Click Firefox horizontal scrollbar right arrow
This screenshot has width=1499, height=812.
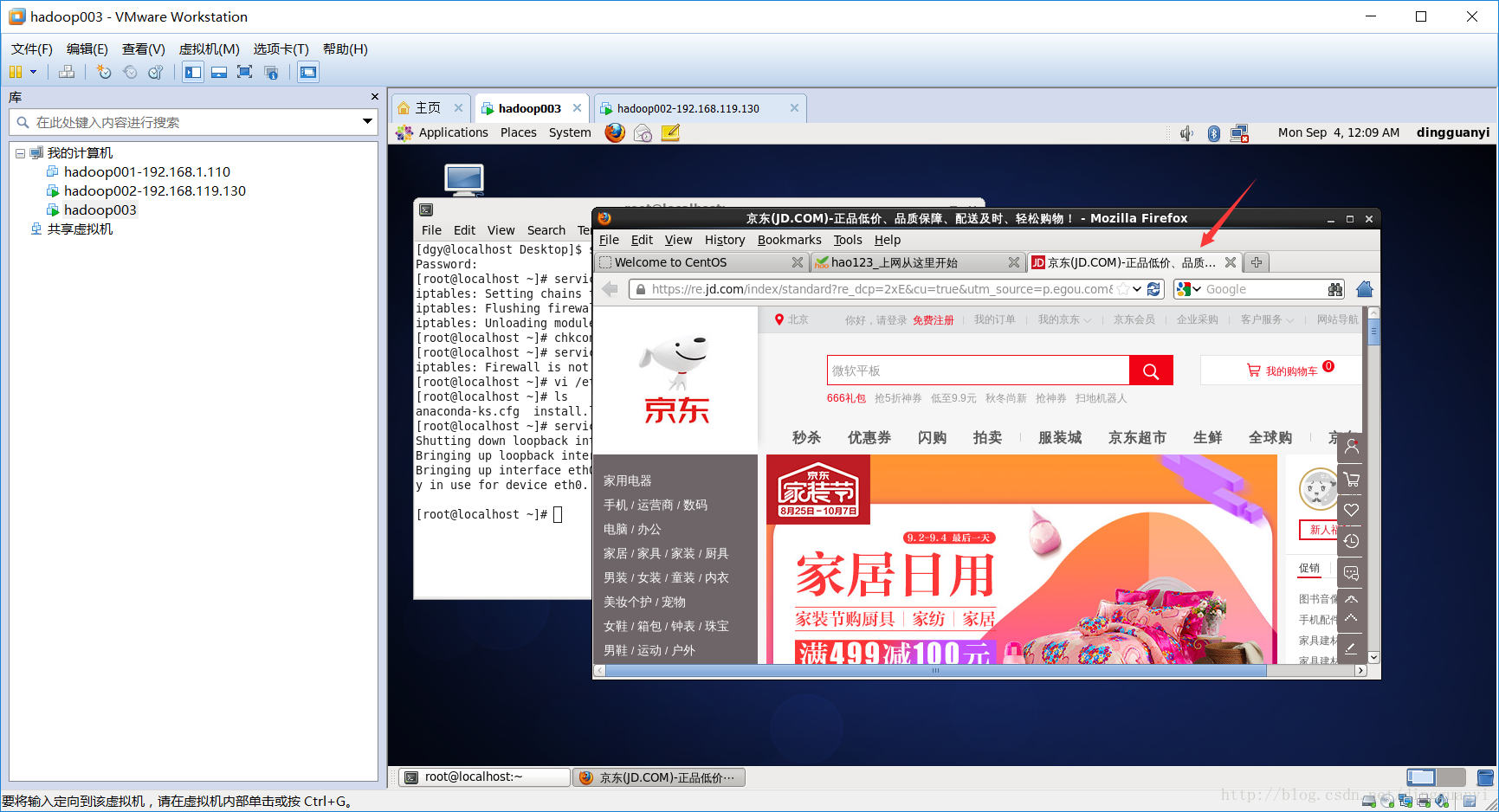1360,670
